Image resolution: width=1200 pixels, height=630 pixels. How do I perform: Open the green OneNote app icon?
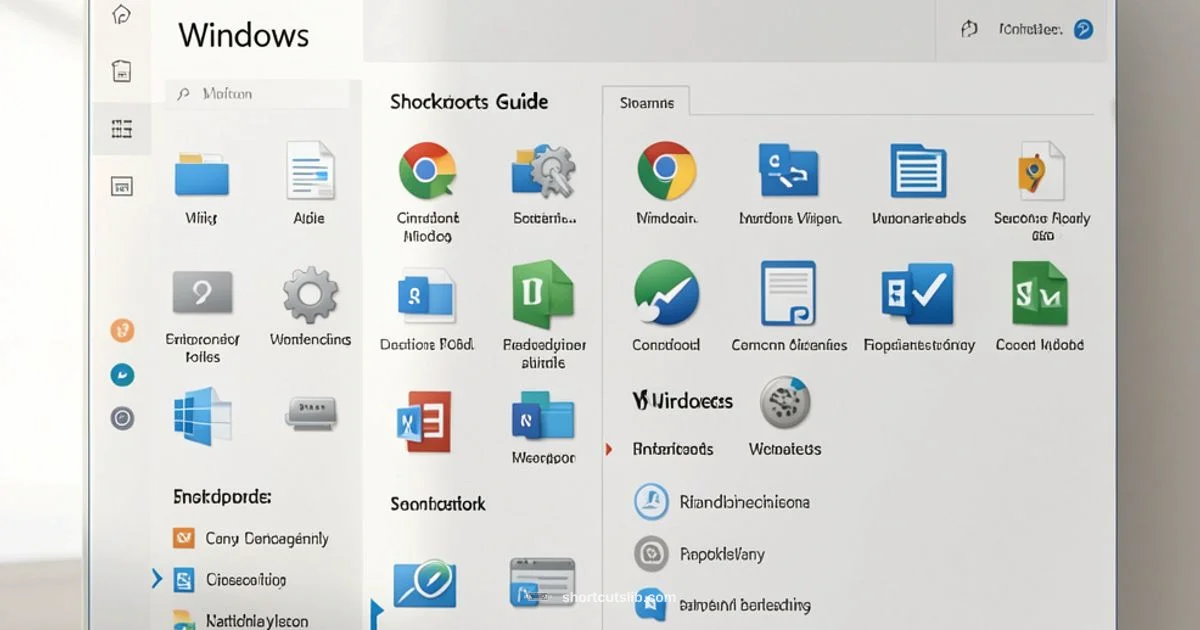pos(543,295)
